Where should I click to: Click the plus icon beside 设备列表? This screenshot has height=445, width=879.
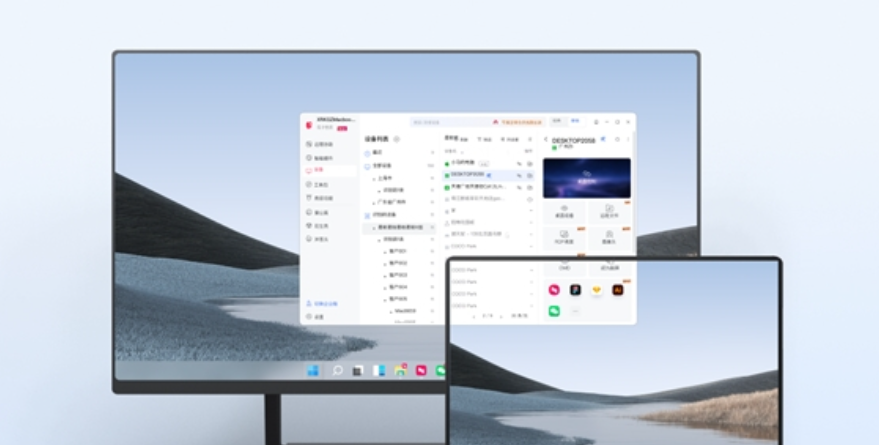click(397, 139)
